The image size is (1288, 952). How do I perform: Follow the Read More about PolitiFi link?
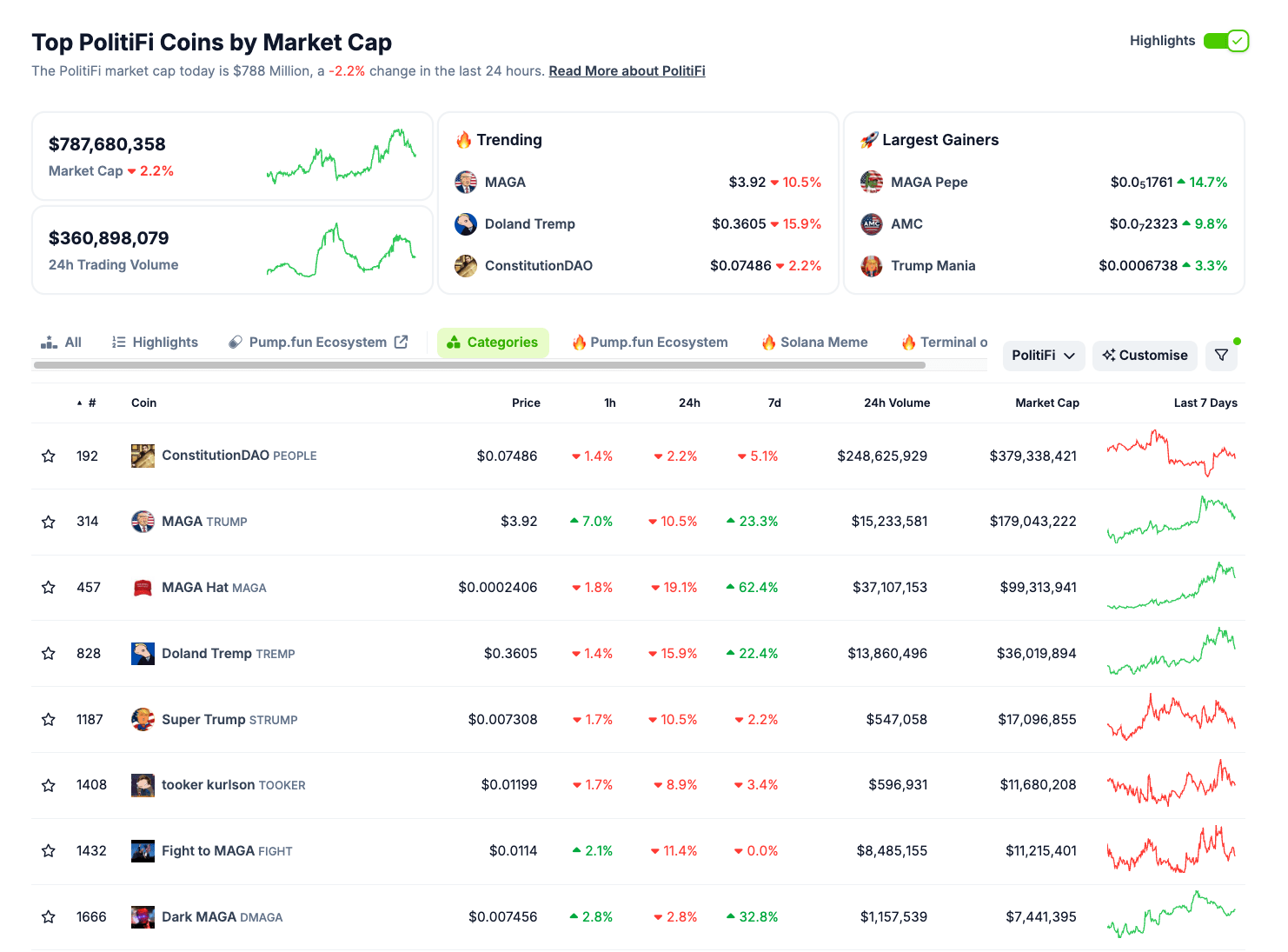pos(627,71)
